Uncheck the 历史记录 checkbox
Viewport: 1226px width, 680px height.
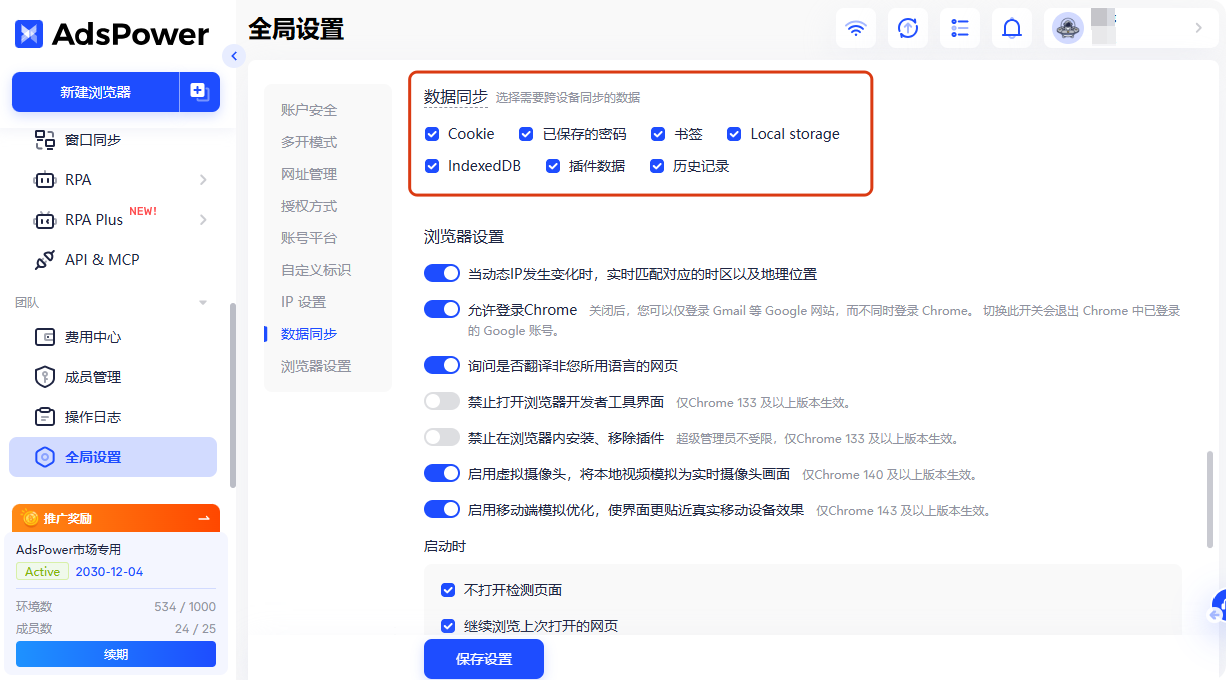657,166
